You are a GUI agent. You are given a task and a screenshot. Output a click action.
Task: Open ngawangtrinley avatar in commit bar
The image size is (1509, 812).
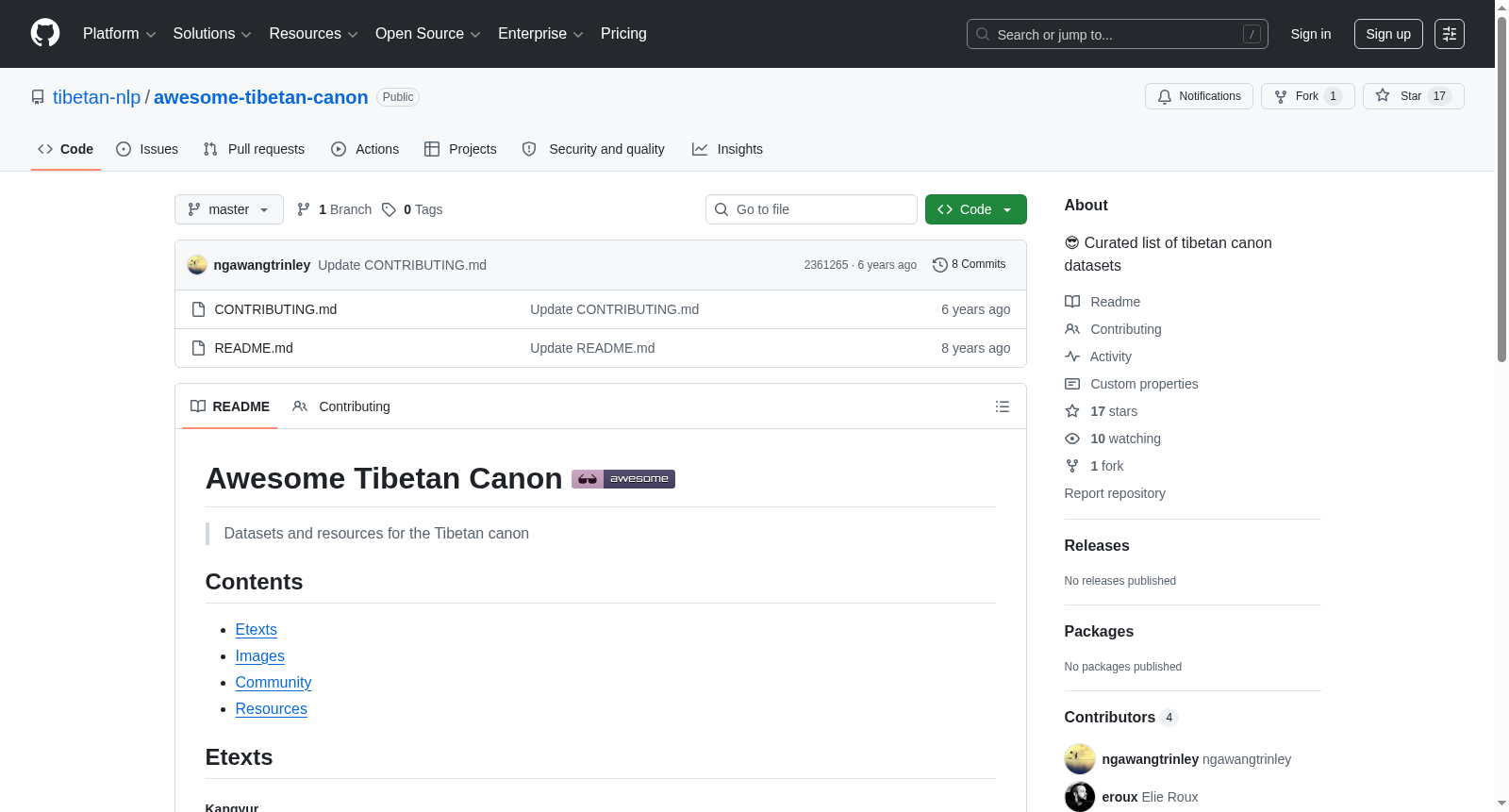pos(197,265)
